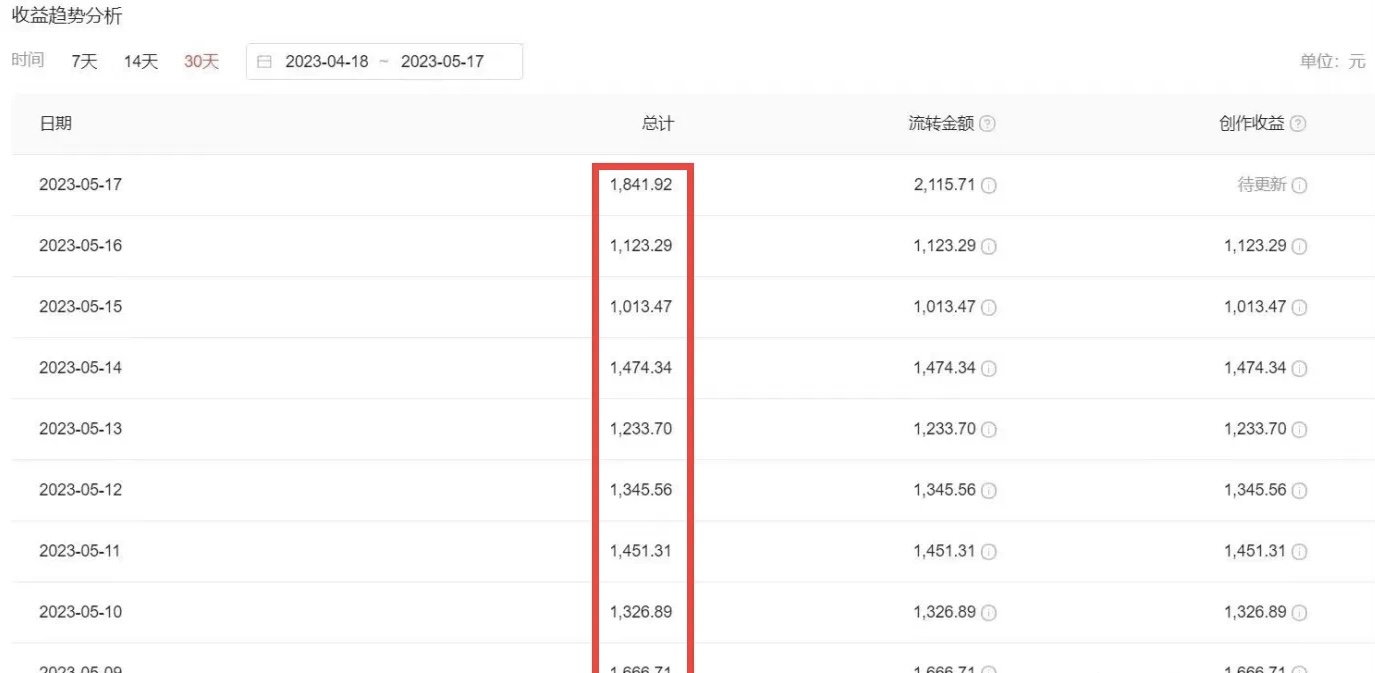Image resolution: width=1375 pixels, height=673 pixels.
Task: Select the 14天 time filter
Action: [140, 60]
